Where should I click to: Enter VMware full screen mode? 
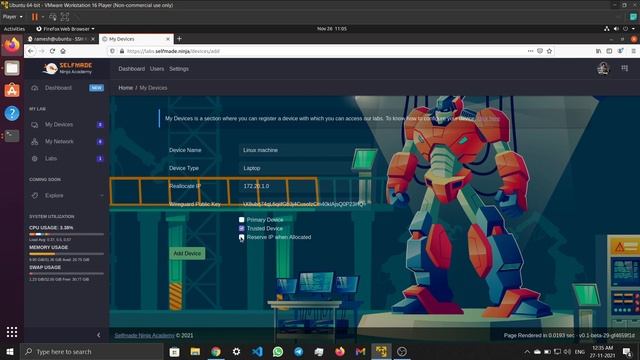(x=65, y=17)
